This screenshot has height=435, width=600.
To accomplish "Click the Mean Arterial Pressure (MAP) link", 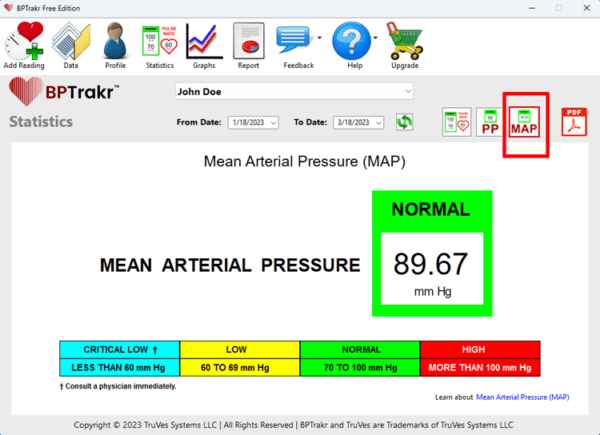I will [x=522, y=397].
